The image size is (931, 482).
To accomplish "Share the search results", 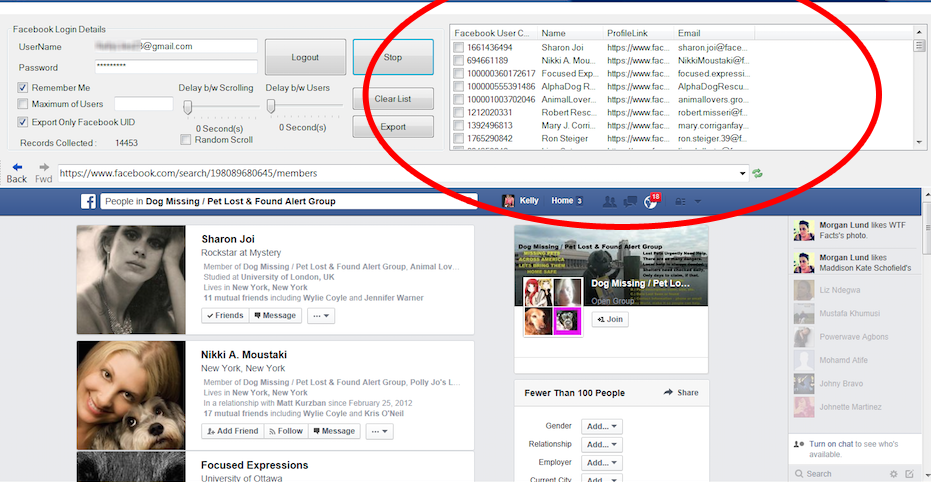I will (681, 392).
